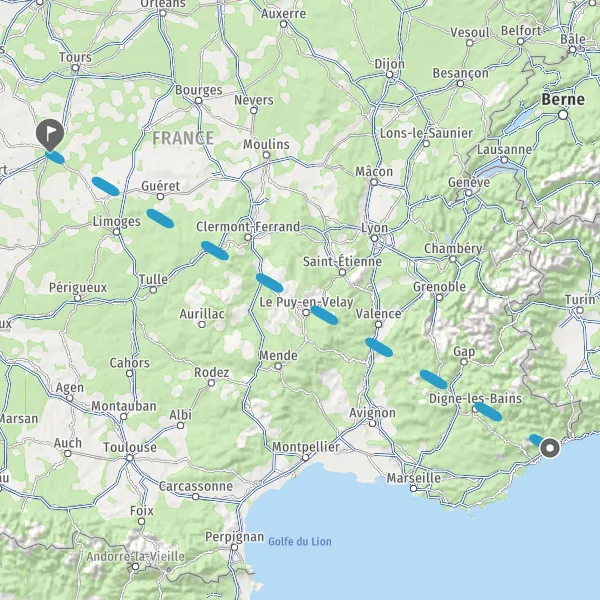Click the route dash near Digne-les-Bains
Viewport: 600px width, 600px height.
pyautogui.click(x=488, y=412)
